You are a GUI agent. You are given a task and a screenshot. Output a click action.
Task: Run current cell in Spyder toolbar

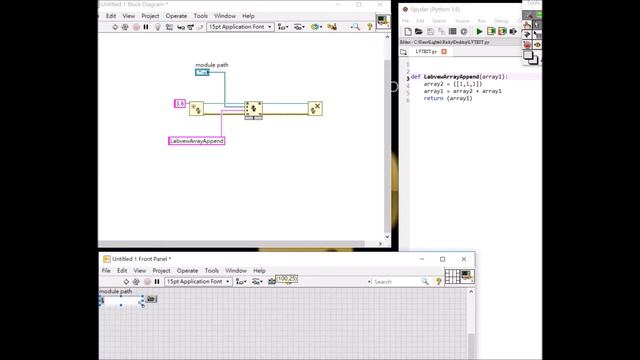491,31
